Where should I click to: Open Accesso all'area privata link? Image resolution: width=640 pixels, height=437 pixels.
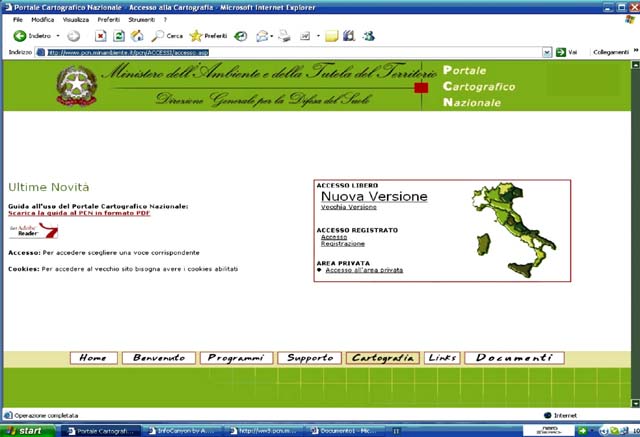364,270
